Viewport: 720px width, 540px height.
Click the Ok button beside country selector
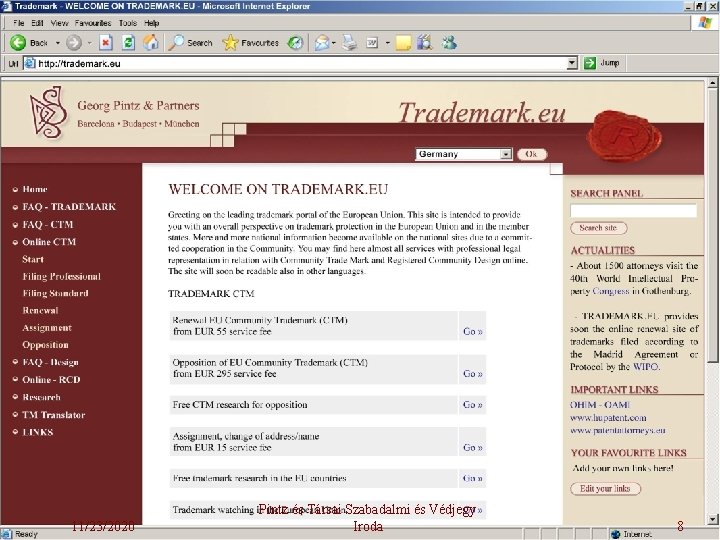[532, 154]
